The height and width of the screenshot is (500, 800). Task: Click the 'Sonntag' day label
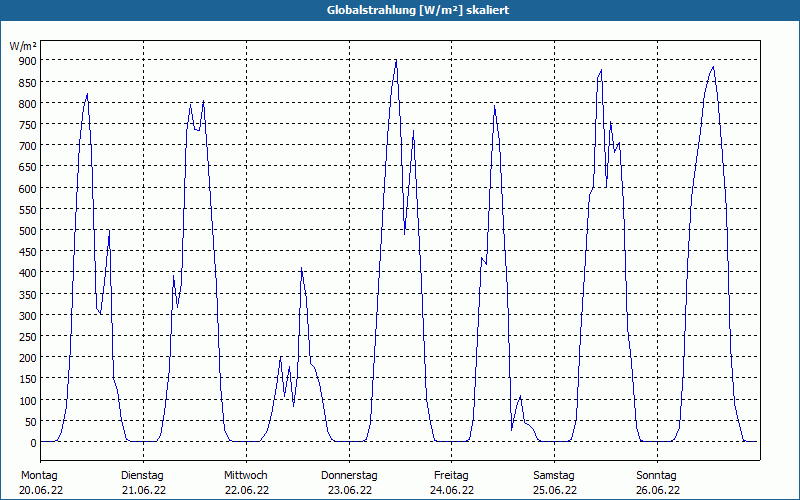point(656,476)
